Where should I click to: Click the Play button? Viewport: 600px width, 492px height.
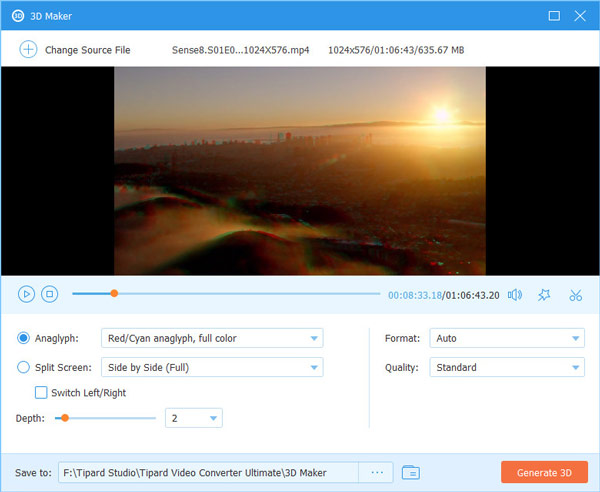(x=26, y=294)
